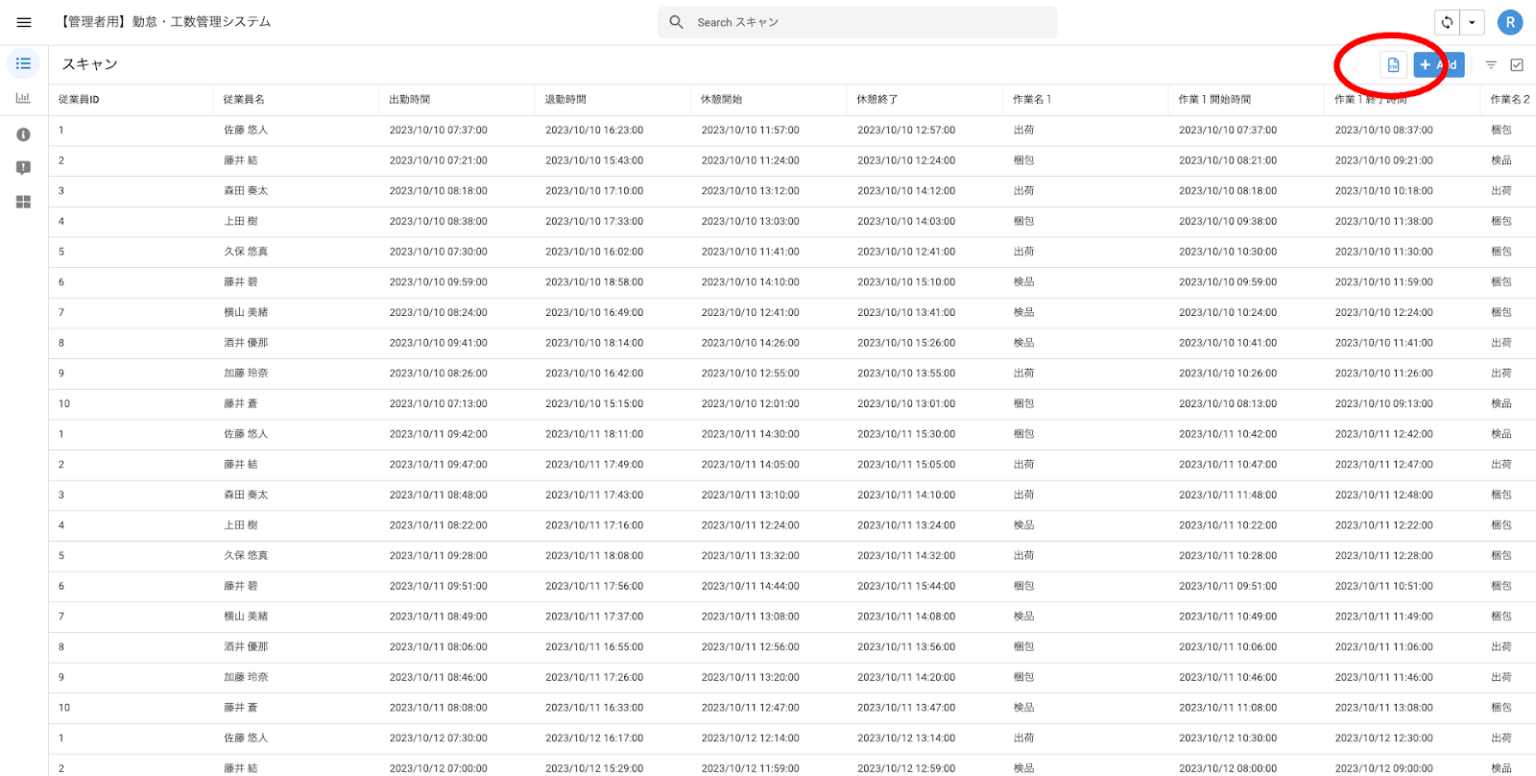Open the CSV export icon inside the red circle

pyautogui.click(x=1394, y=64)
